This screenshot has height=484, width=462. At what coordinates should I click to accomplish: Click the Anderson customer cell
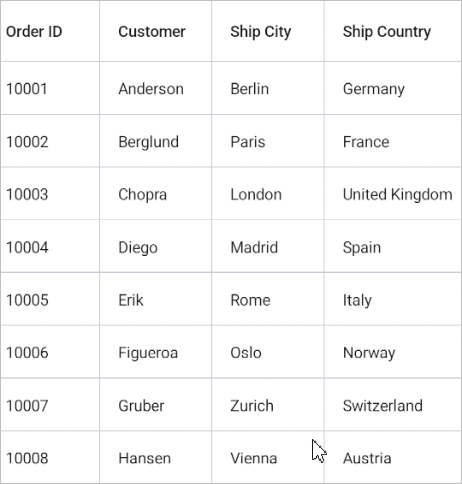pyautogui.click(x=155, y=88)
